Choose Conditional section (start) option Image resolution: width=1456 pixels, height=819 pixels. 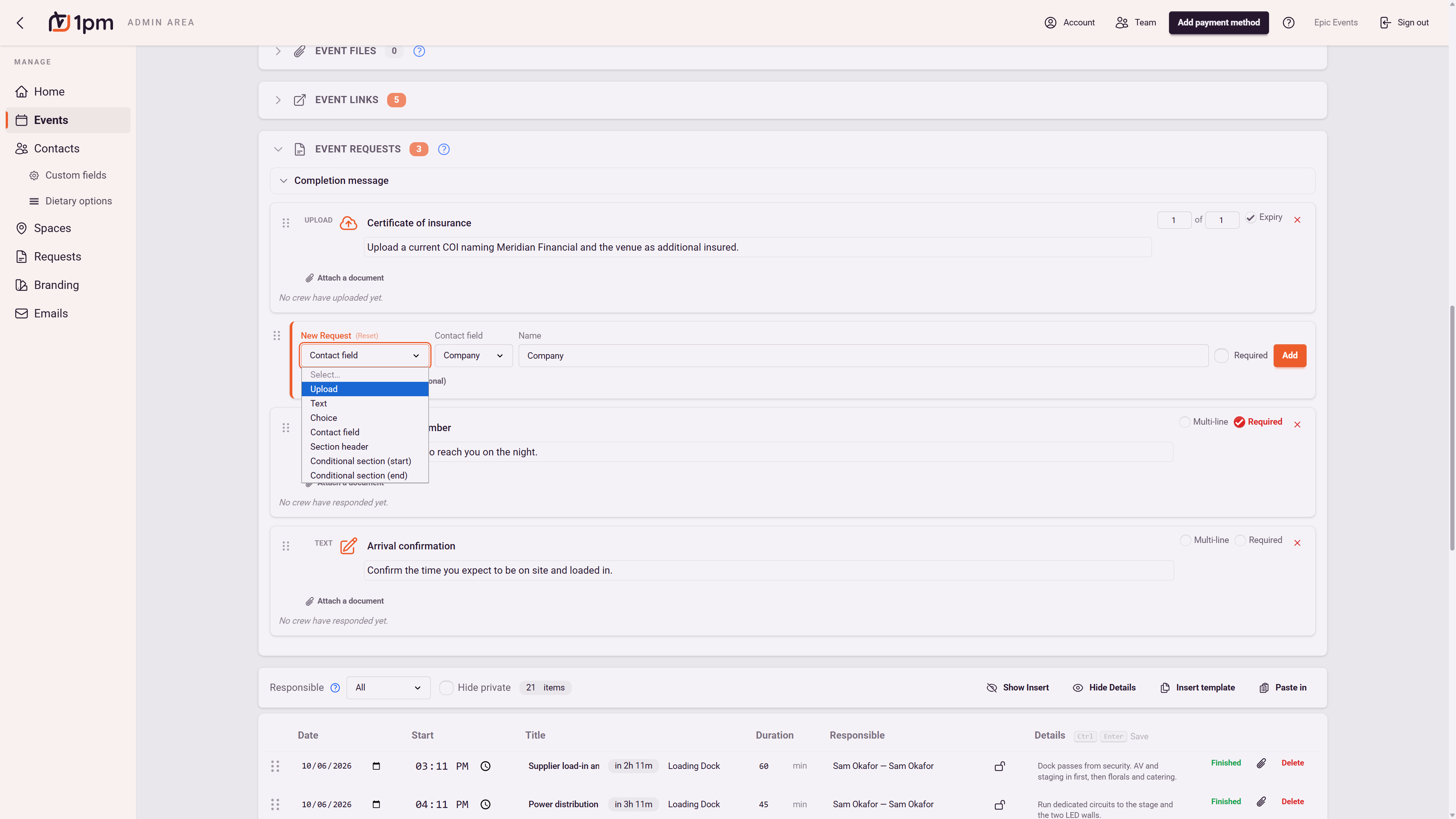364,461
